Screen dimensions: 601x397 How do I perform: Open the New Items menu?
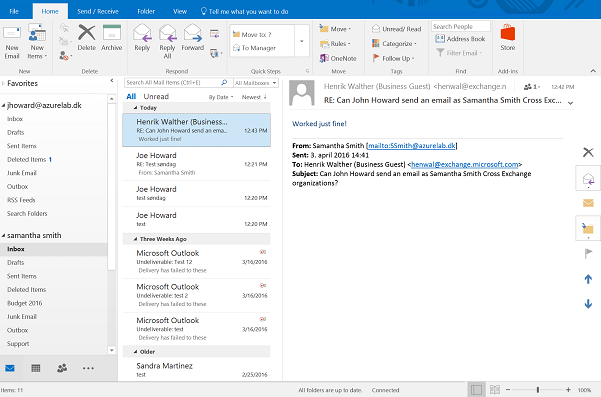37,41
